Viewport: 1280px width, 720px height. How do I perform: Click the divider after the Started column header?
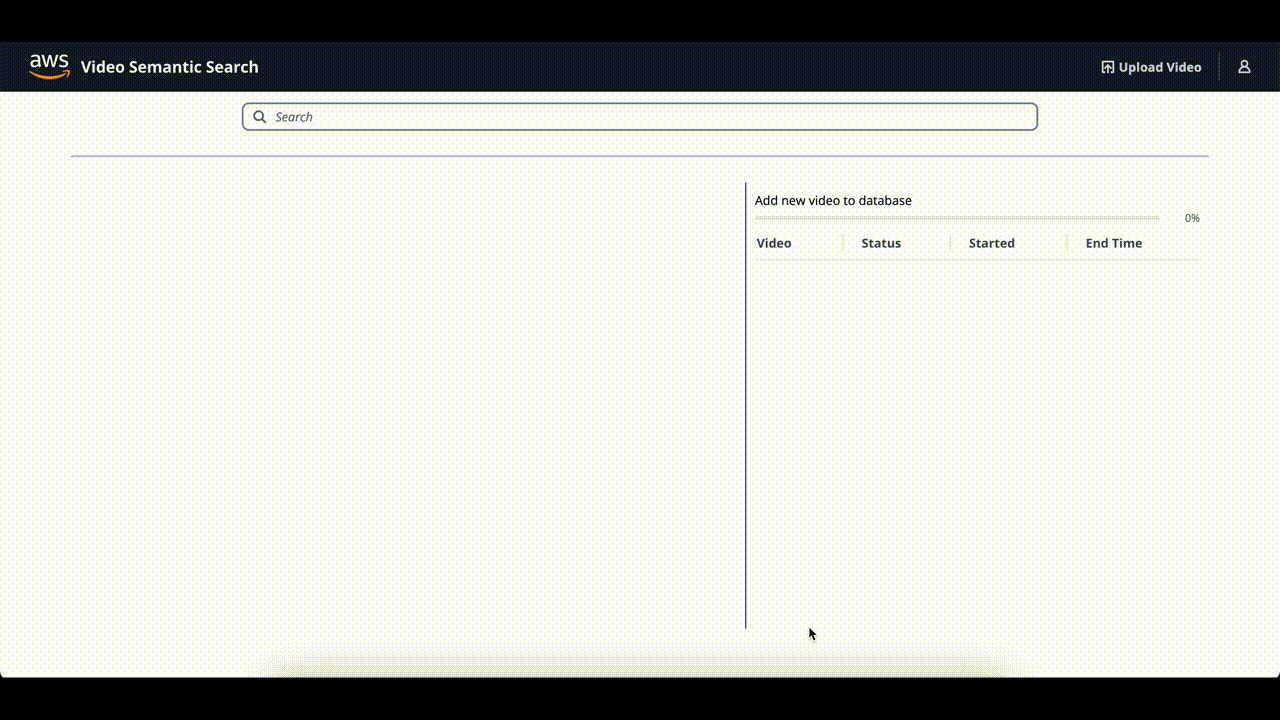[1067, 243]
